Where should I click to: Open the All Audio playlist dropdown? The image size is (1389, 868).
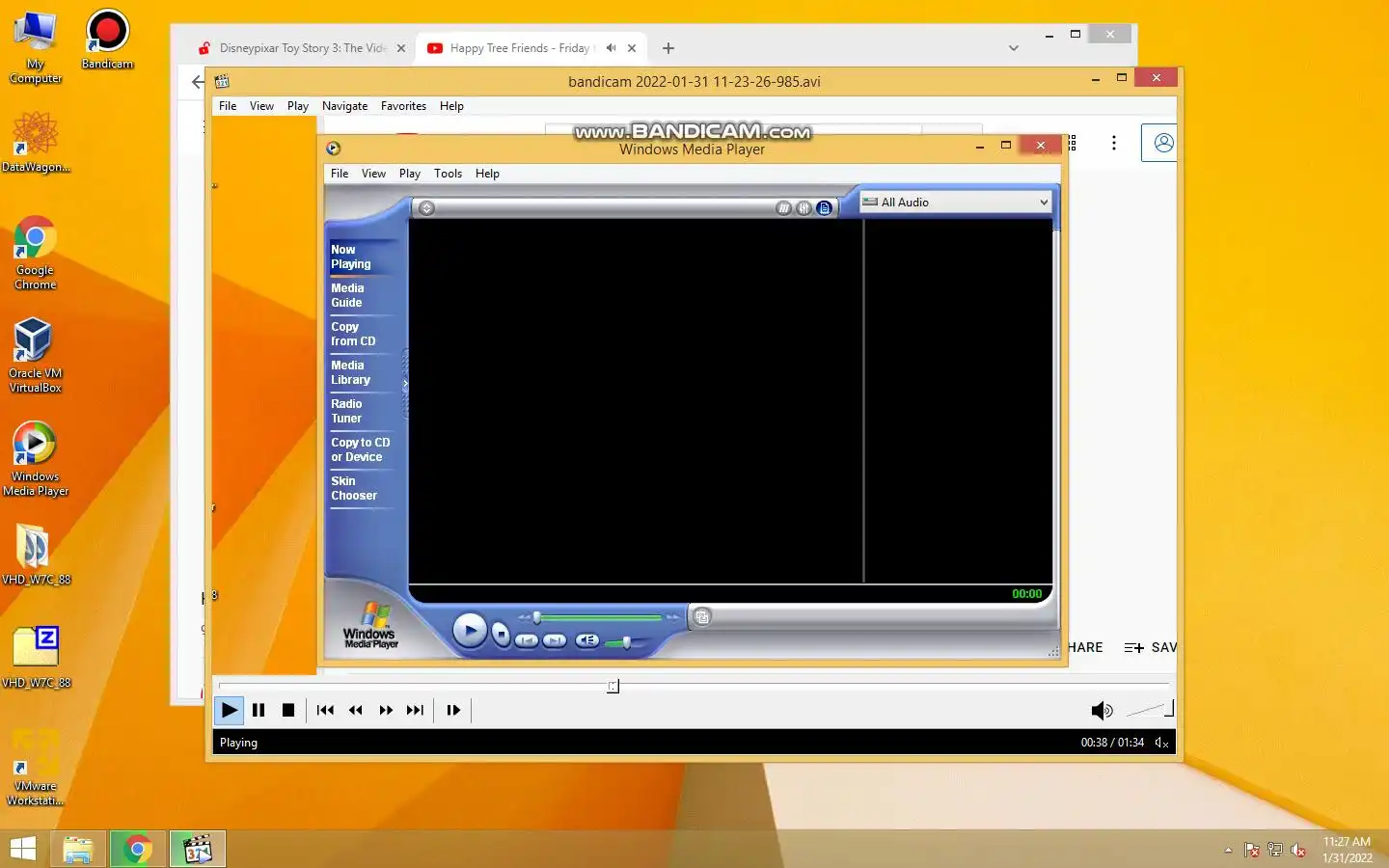pos(955,203)
